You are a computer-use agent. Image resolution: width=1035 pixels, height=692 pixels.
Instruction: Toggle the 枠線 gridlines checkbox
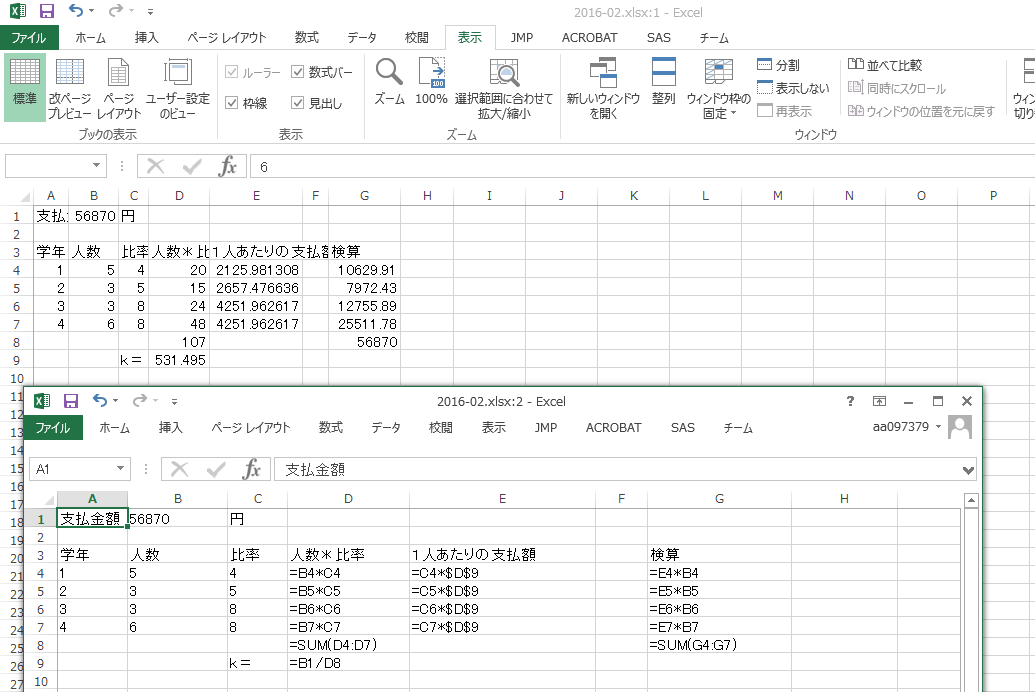click(x=232, y=103)
